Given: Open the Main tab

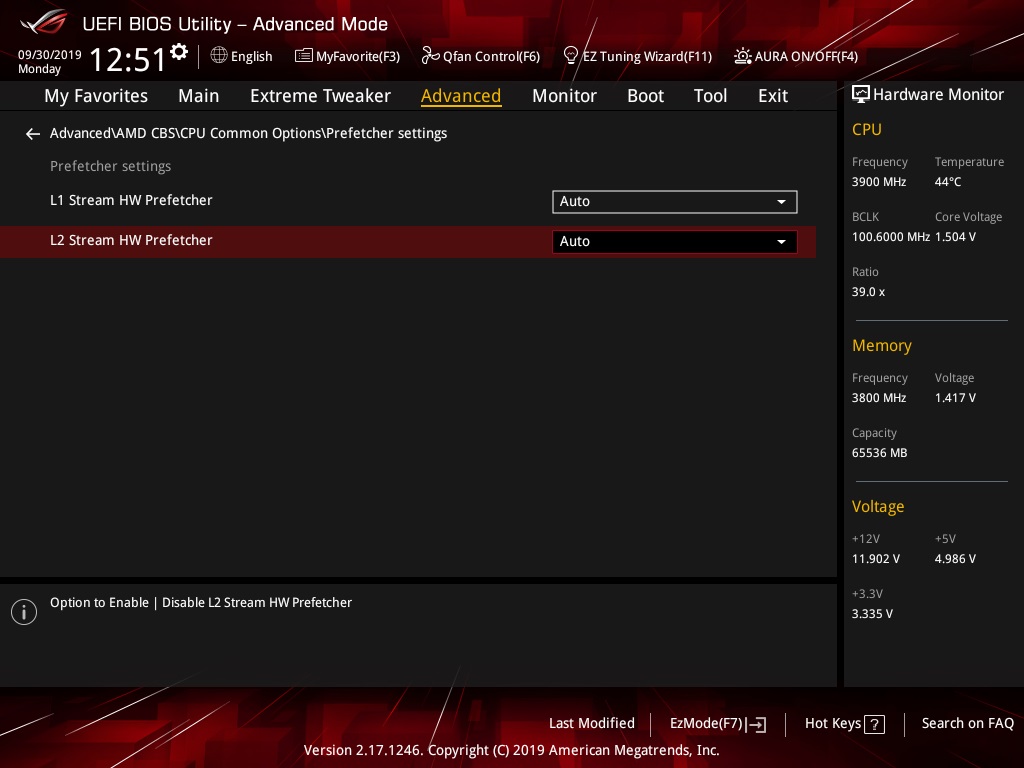Looking at the screenshot, I should click(199, 96).
